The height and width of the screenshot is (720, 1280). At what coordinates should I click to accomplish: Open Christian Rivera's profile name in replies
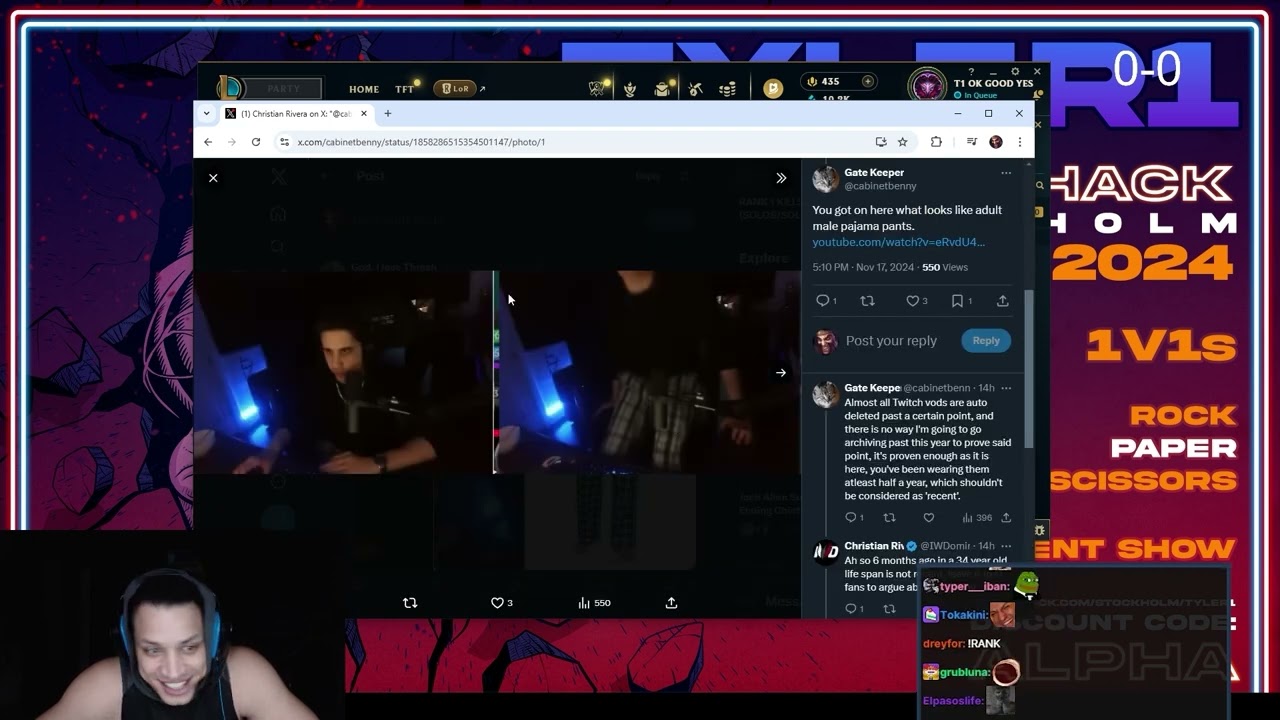(874, 546)
